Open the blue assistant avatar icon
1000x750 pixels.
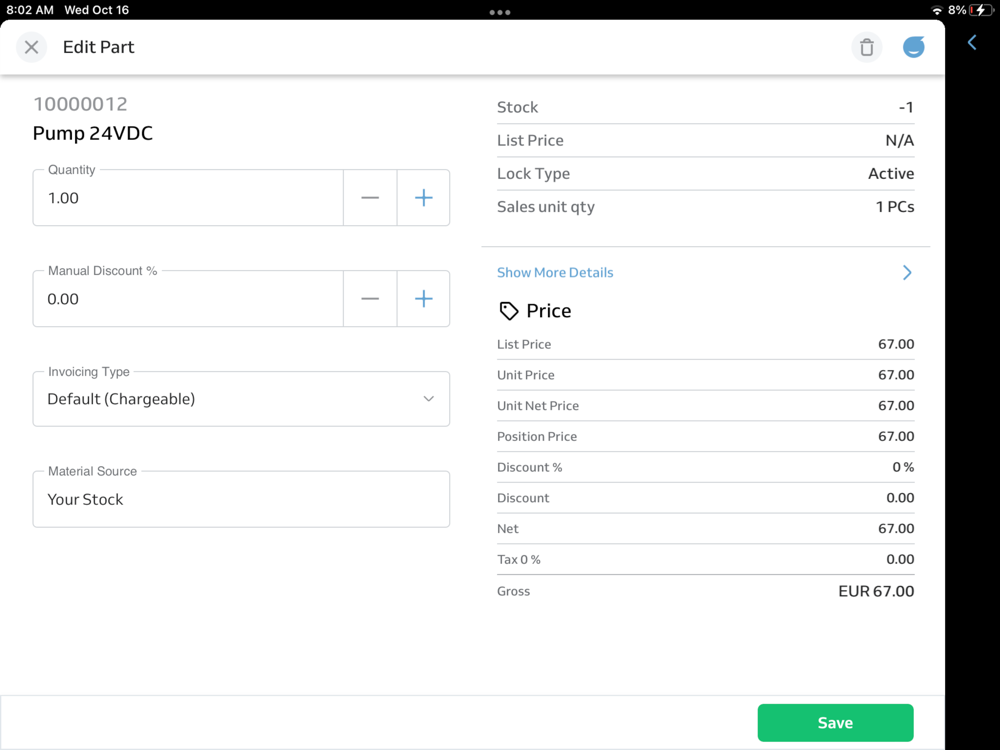(913, 47)
